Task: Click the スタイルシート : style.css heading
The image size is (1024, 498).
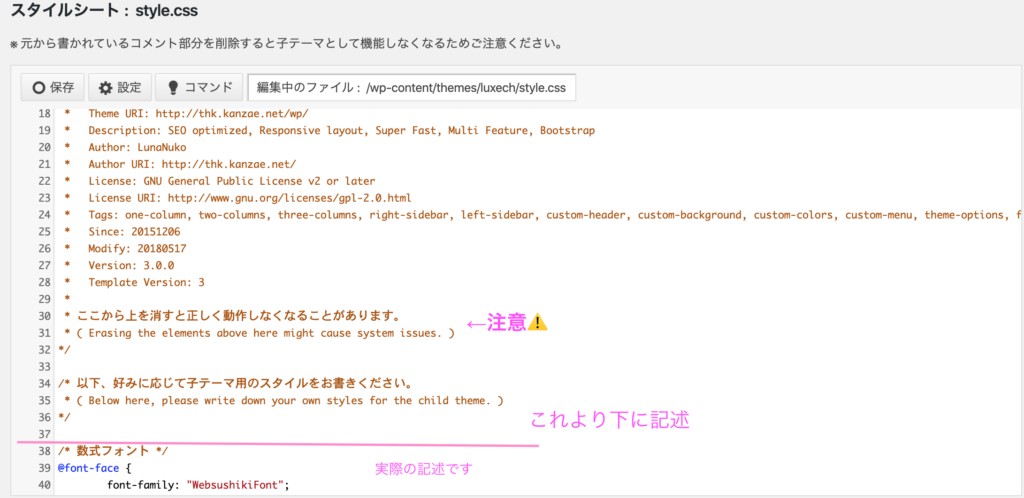Action: tap(104, 11)
